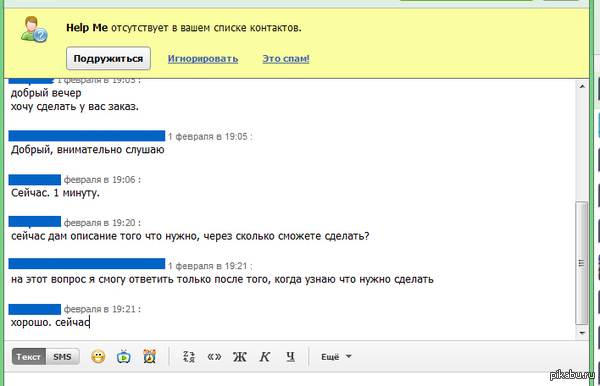
Task: Report contact via Это спам! link
Action: [286, 59]
